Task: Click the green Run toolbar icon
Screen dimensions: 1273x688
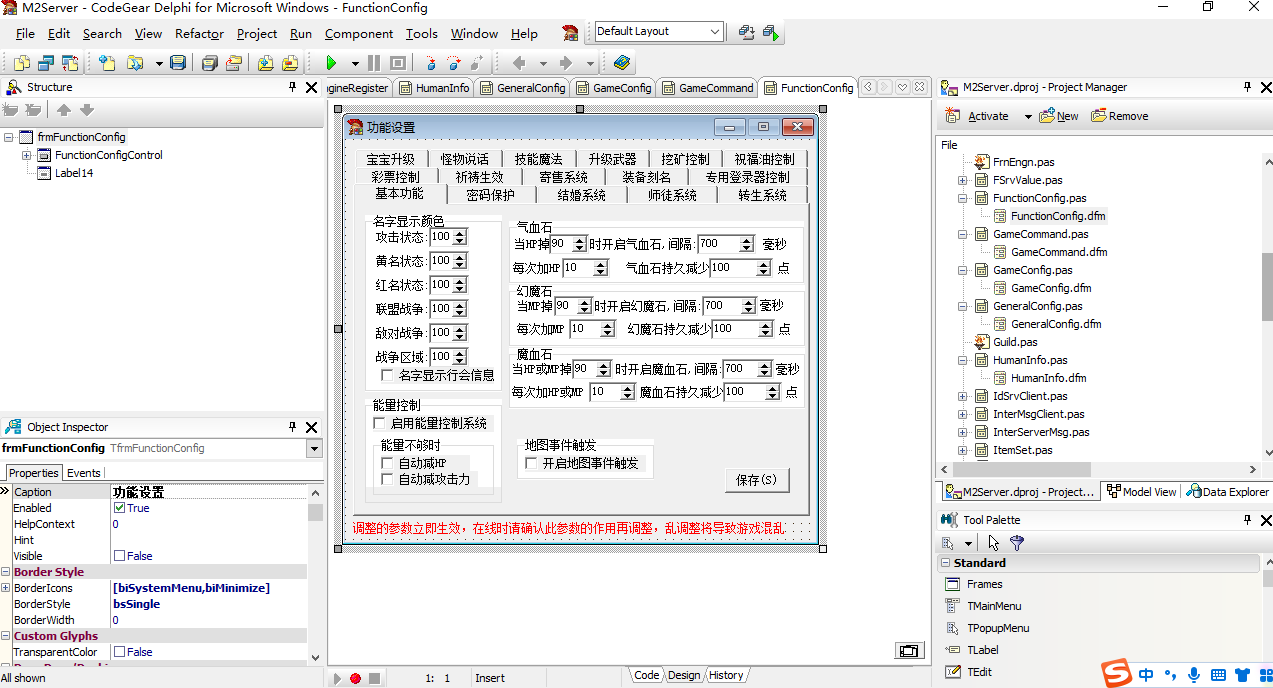Action: click(x=331, y=63)
